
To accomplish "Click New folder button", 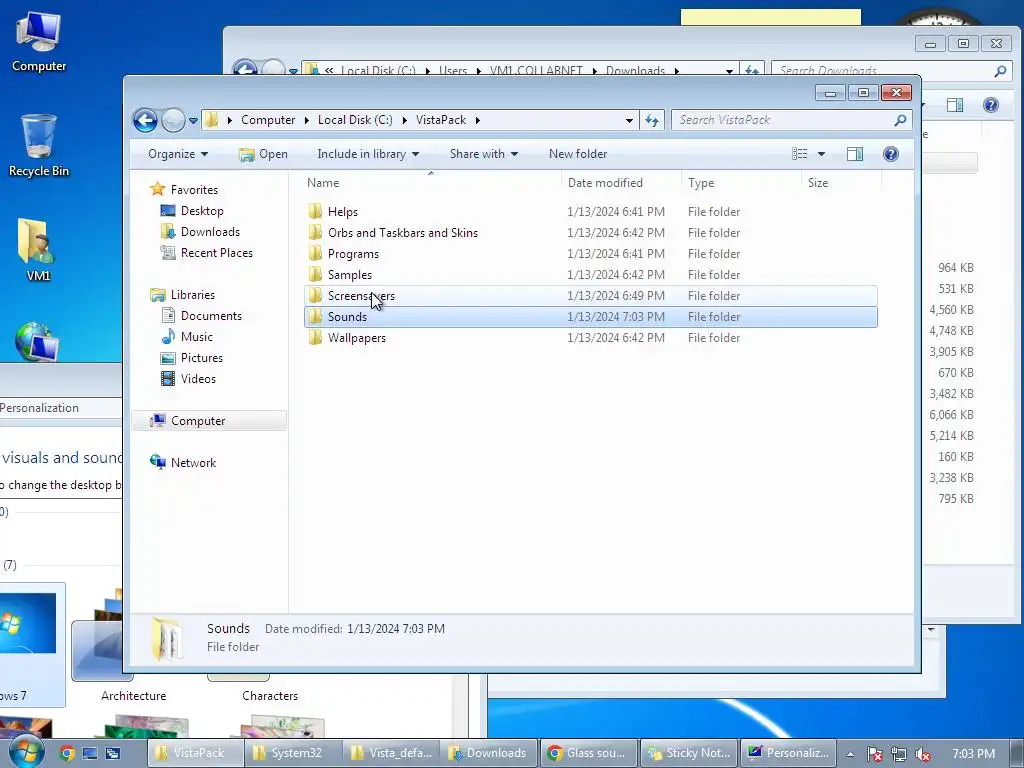I will [578, 154].
